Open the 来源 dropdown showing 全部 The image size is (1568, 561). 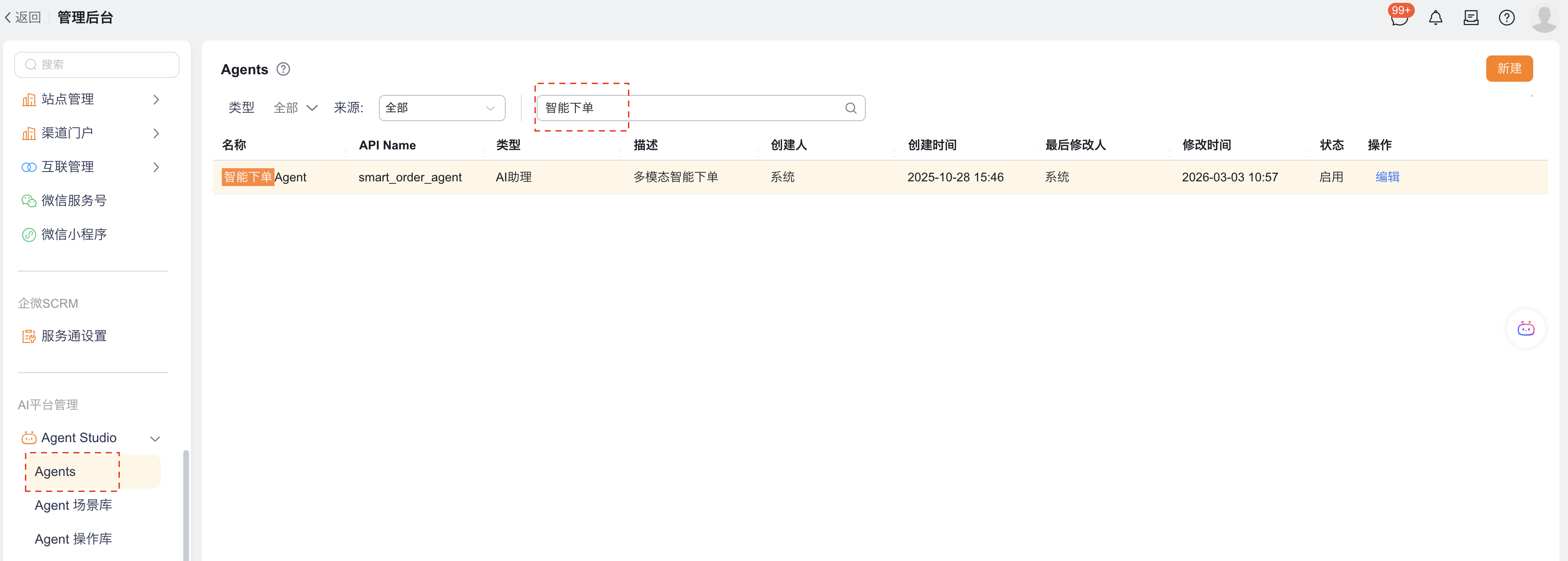tap(441, 109)
